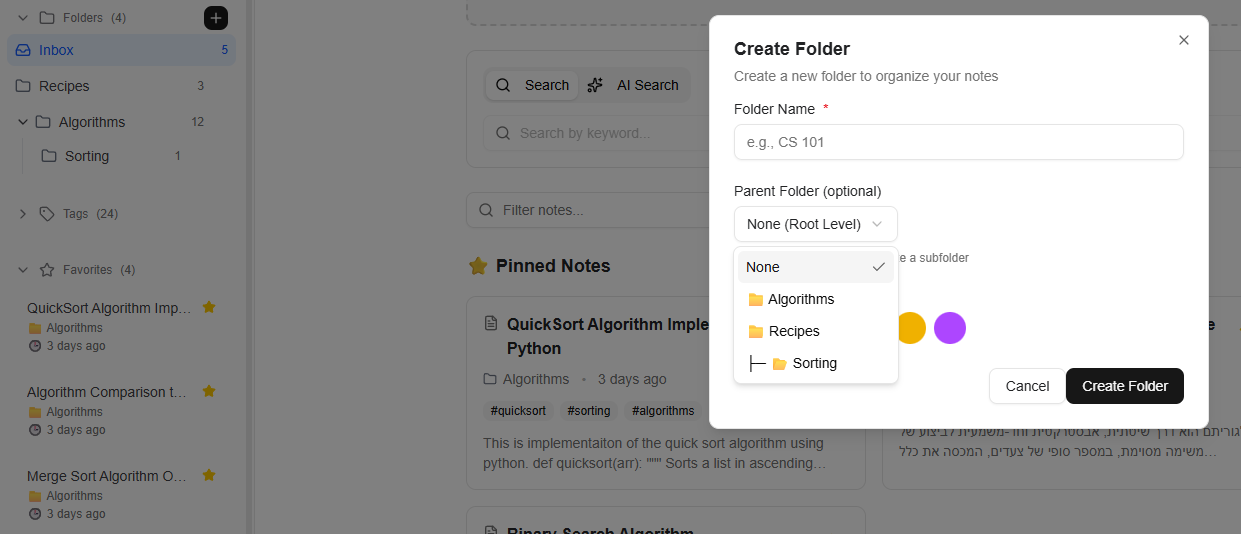This screenshot has width=1241, height=534.
Task: Collapse the Algorithms folder tree
Action: 23,122
